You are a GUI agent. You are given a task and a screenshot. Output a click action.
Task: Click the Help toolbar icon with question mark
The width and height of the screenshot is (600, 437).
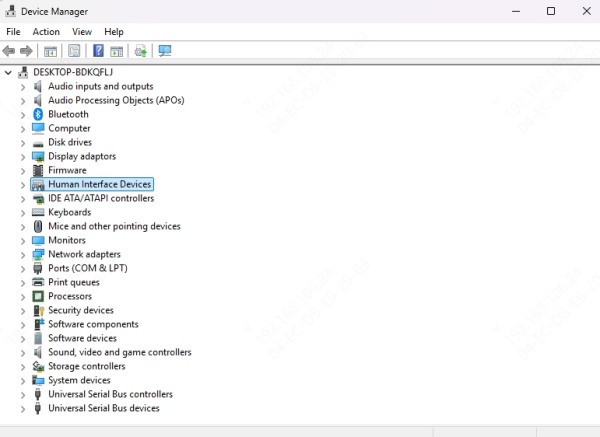coord(98,51)
